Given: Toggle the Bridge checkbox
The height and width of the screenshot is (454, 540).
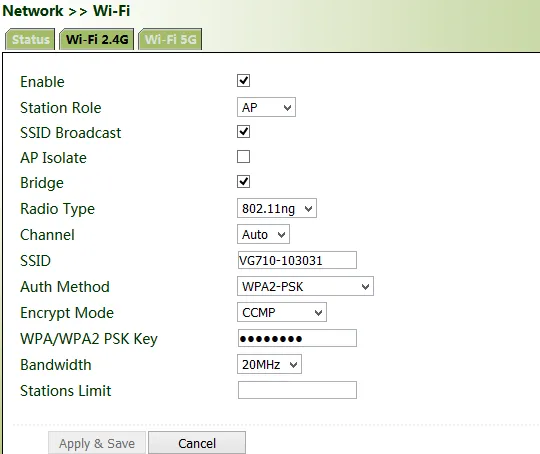Looking at the screenshot, I should (x=243, y=182).
